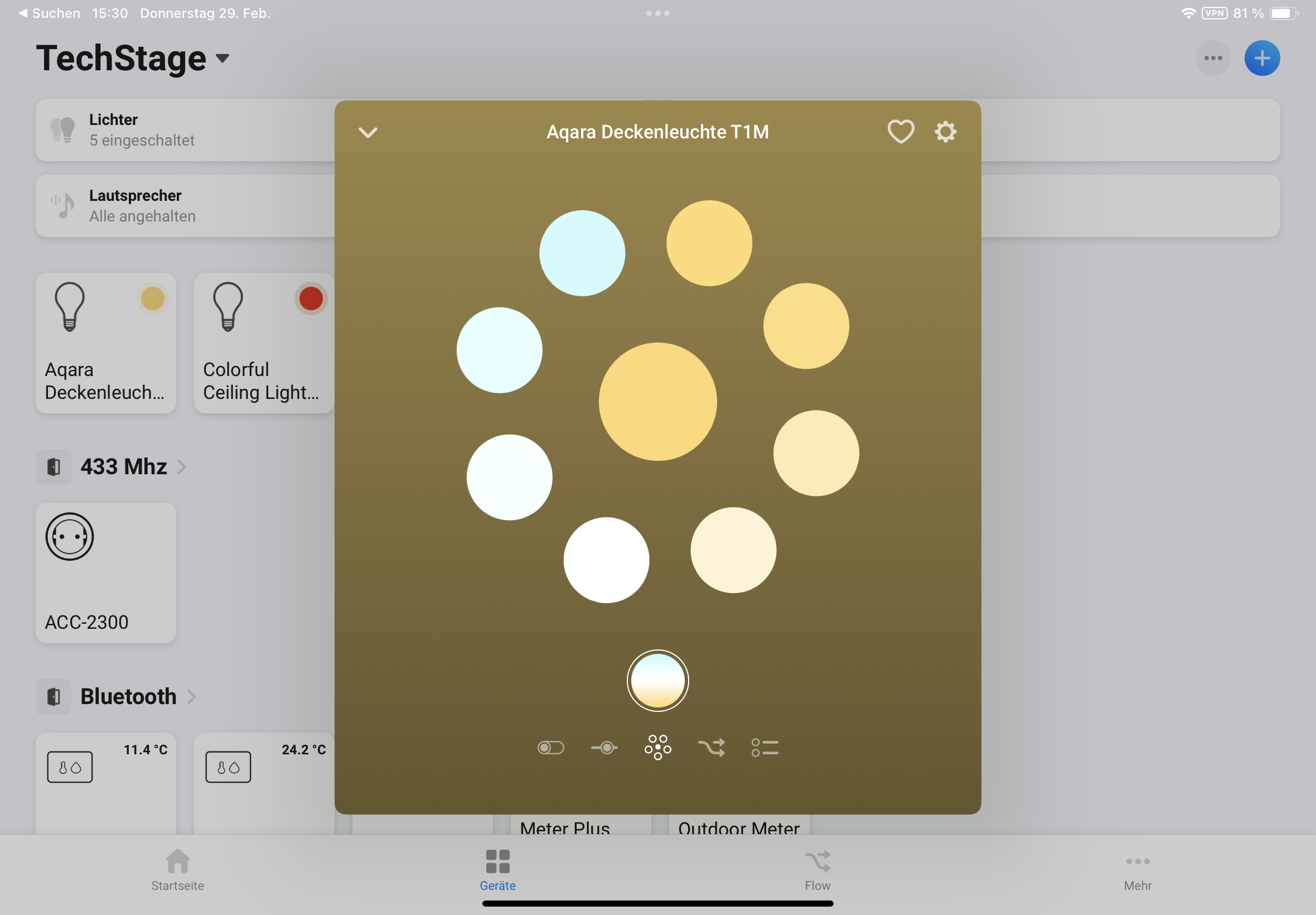Screen dimensions: 1316x915
Task: Select the color palette dots view
Action: 657,748
